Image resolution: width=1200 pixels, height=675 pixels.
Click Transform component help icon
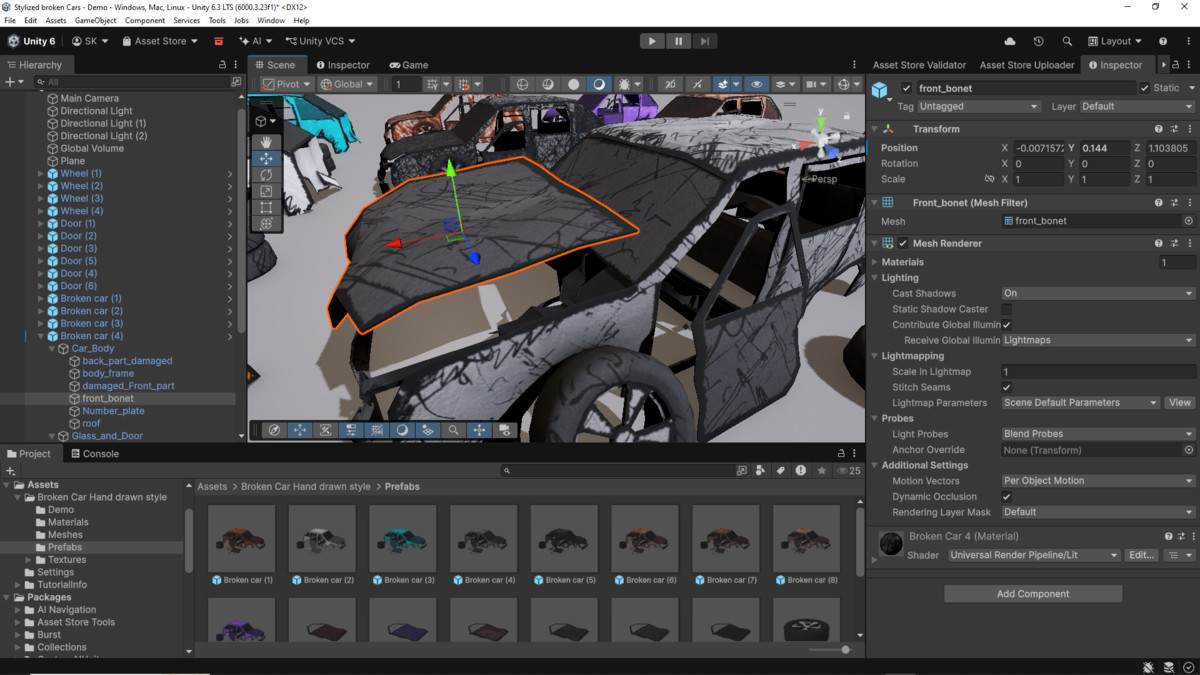(x=1159, y=129)
